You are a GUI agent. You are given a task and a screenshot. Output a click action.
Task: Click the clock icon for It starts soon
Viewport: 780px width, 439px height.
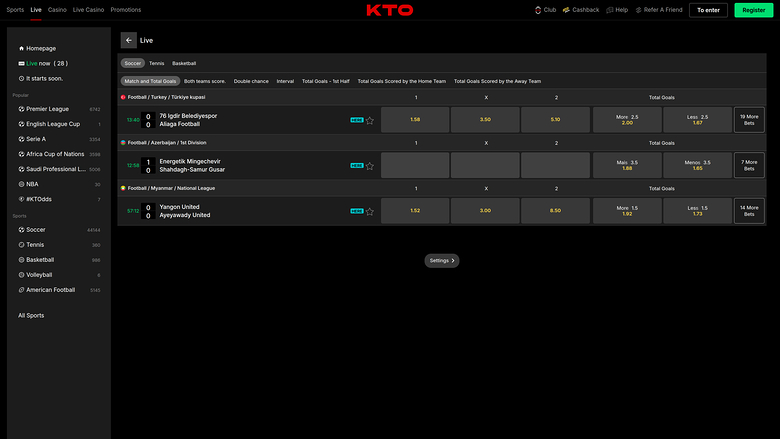click(21, 78)
